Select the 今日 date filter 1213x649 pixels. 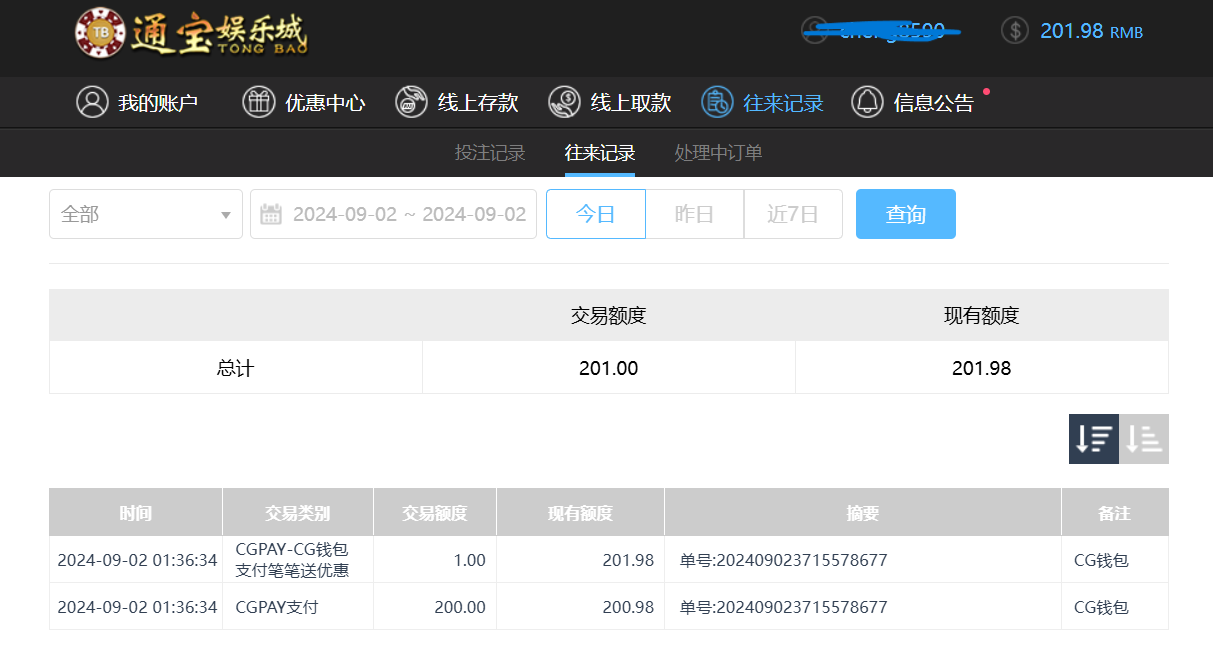tap(595, 213)
